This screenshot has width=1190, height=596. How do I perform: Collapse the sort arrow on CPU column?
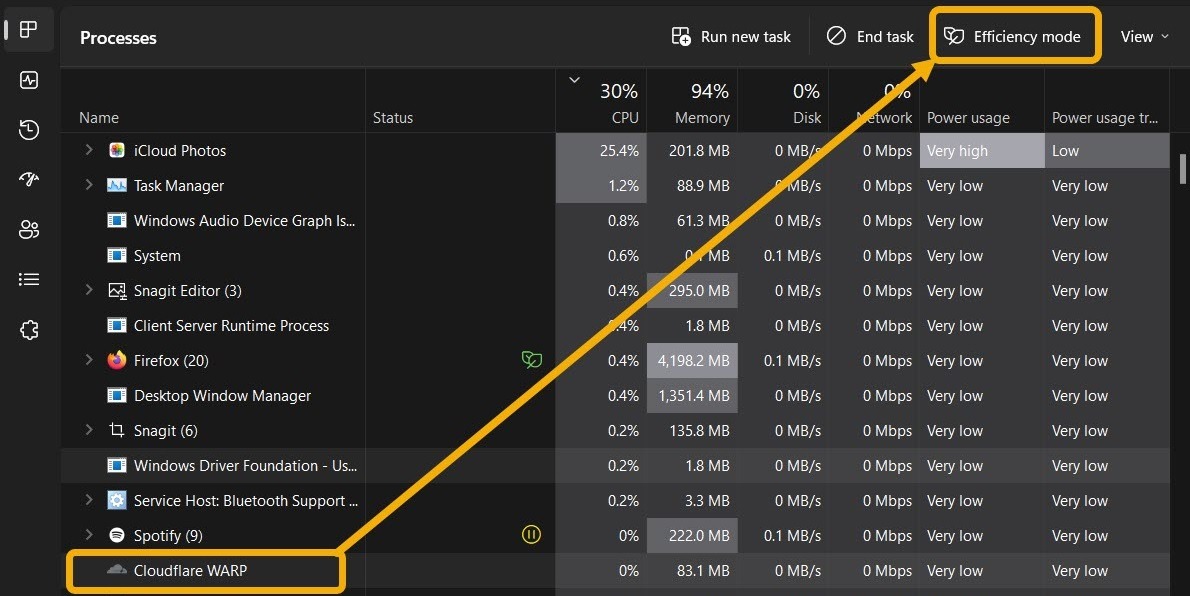tap(575, 80)
